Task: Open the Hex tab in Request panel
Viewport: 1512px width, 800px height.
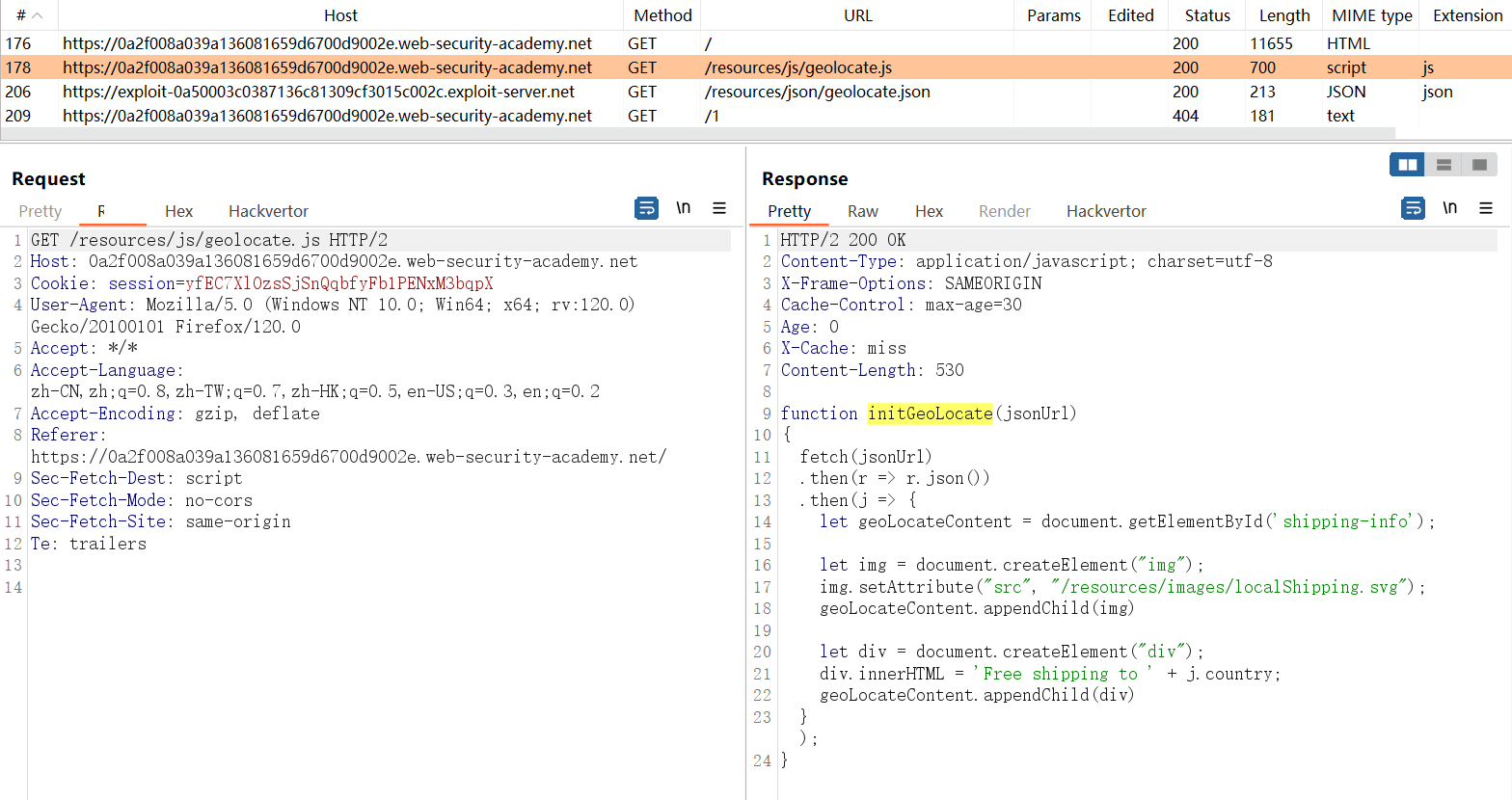Action: pyautogui.click(x=178, y=211)
